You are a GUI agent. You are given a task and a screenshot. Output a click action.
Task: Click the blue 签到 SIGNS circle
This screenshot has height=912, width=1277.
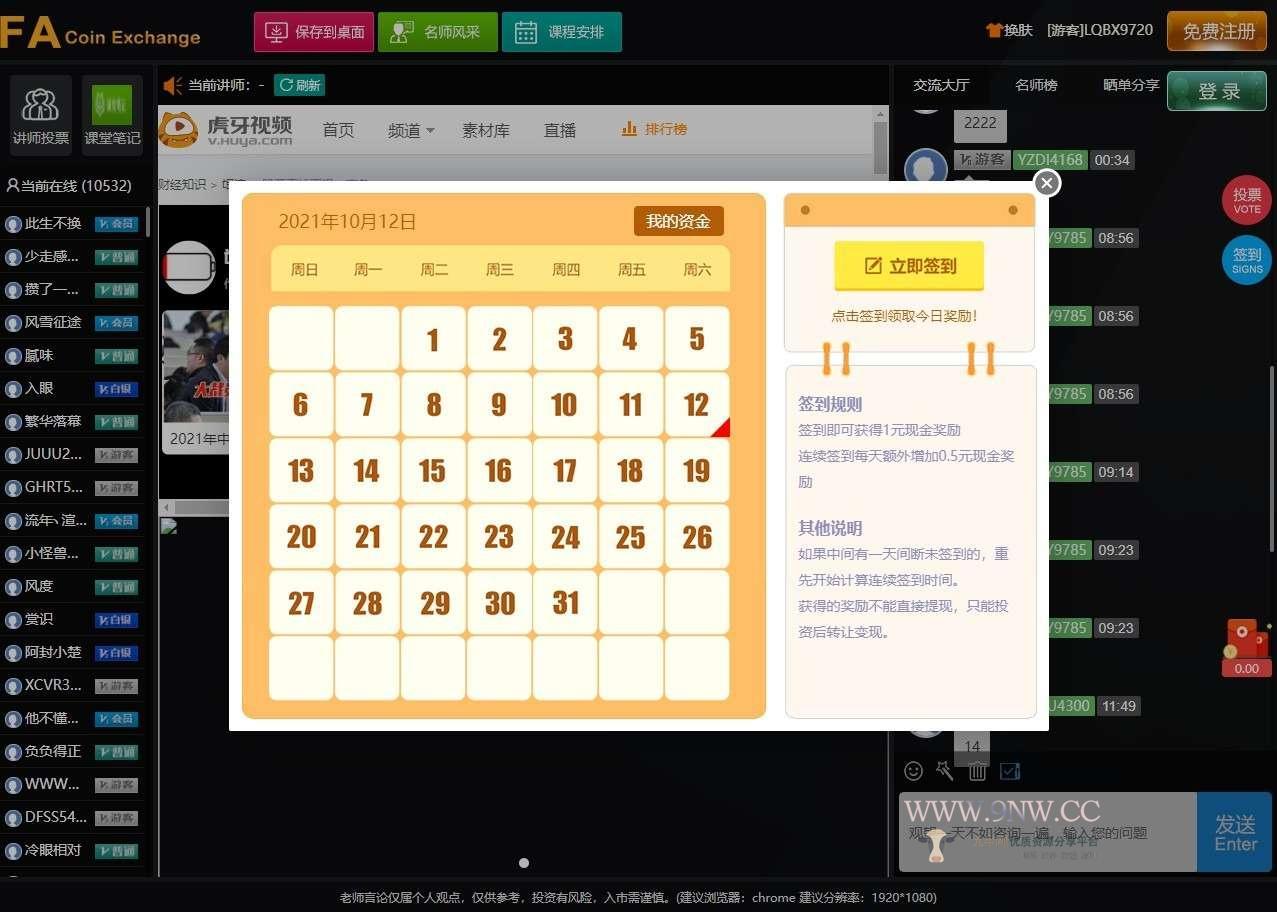[x=1247, y=261]
